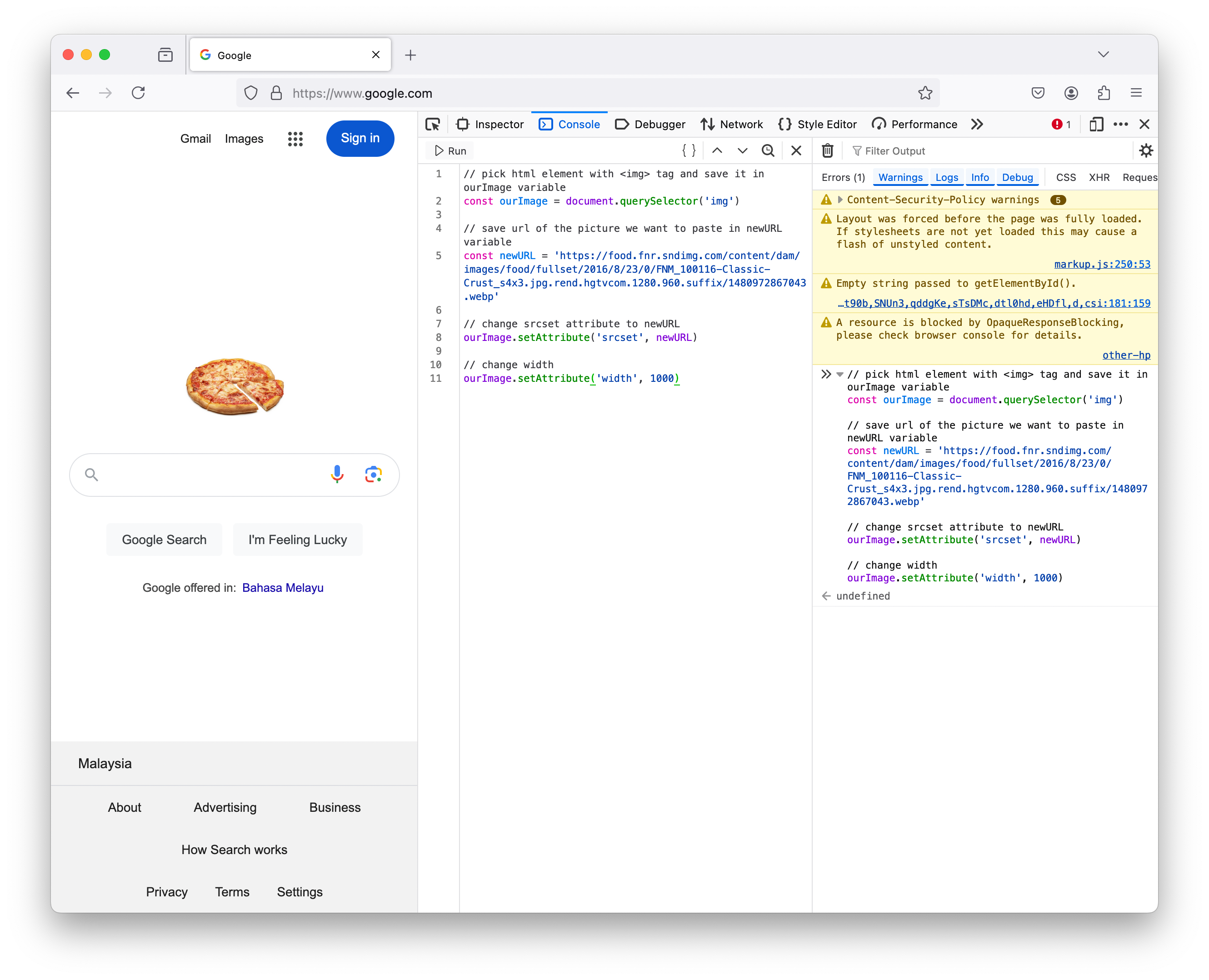1209x980 pixels.
Task: Open the csi:181:159 source link
Action: coord(994,303)
